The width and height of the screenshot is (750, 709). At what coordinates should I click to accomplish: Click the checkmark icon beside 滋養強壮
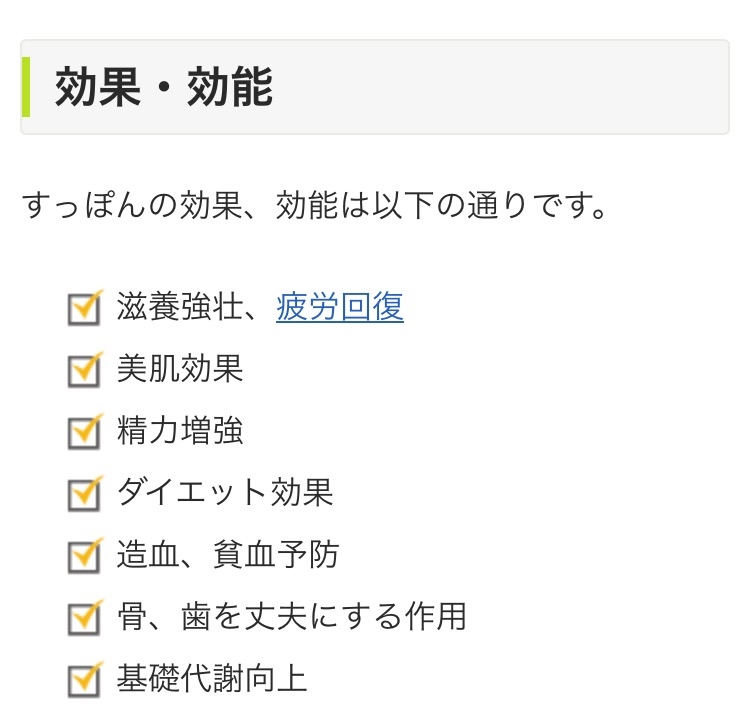pos(84,309)
